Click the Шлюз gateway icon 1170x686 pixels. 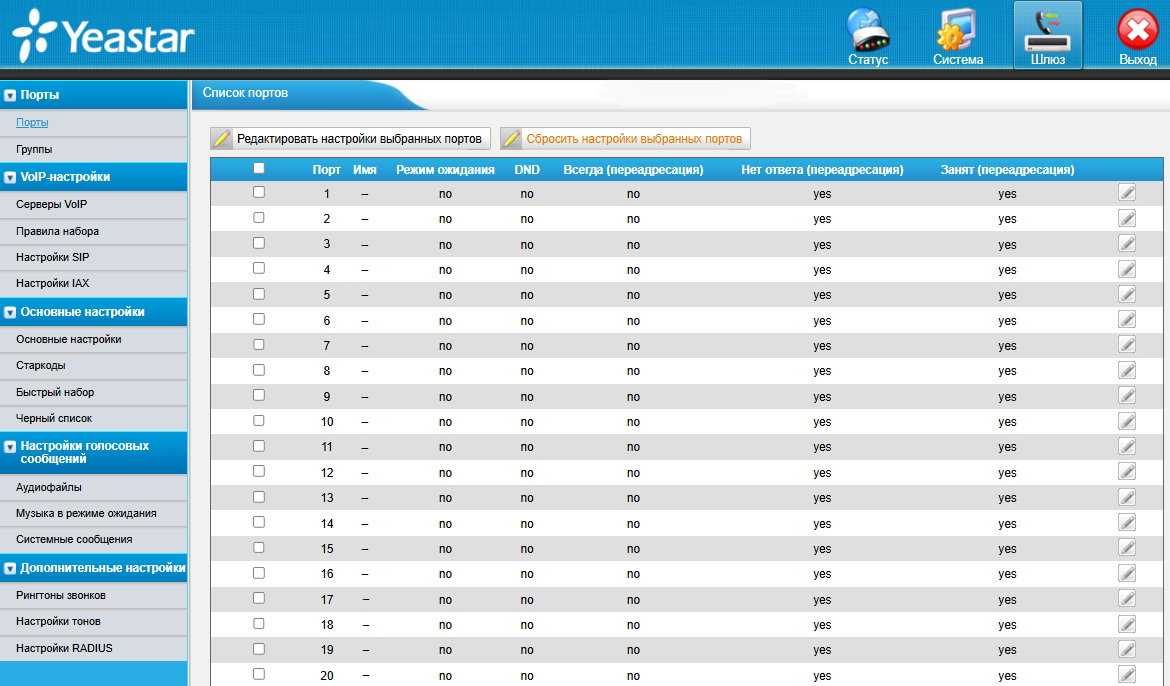coord(1047,36)
